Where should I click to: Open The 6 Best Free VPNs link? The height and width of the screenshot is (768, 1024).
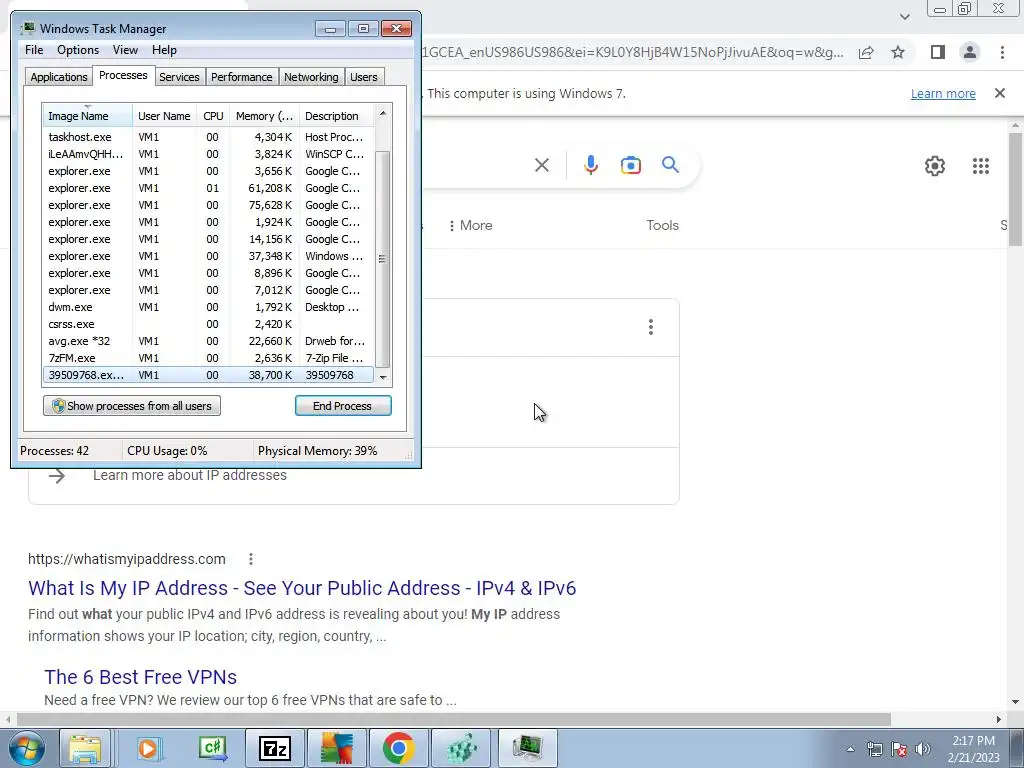point(140,677)
